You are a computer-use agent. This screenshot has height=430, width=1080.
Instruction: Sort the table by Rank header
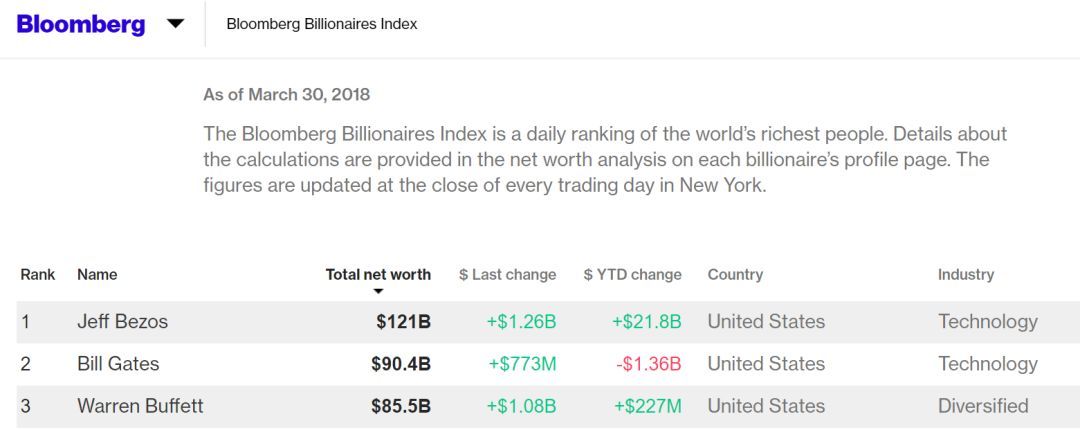coord(38,274)
